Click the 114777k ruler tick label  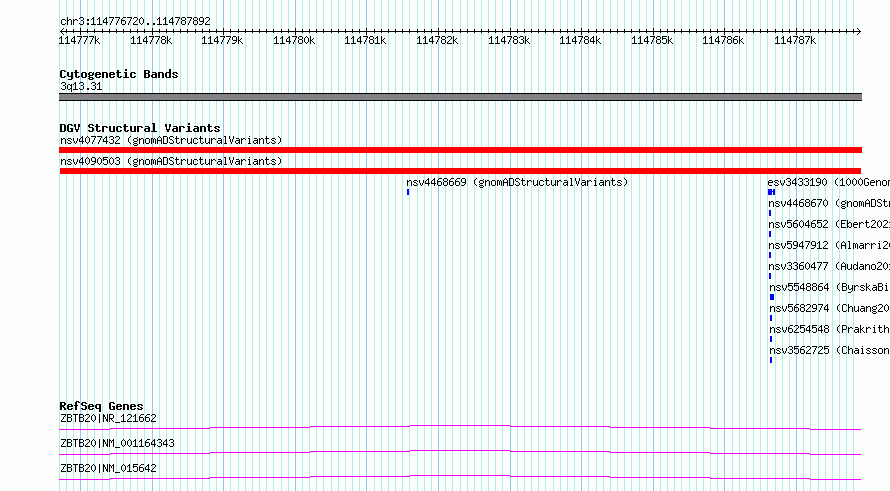(x=79, y=40)
